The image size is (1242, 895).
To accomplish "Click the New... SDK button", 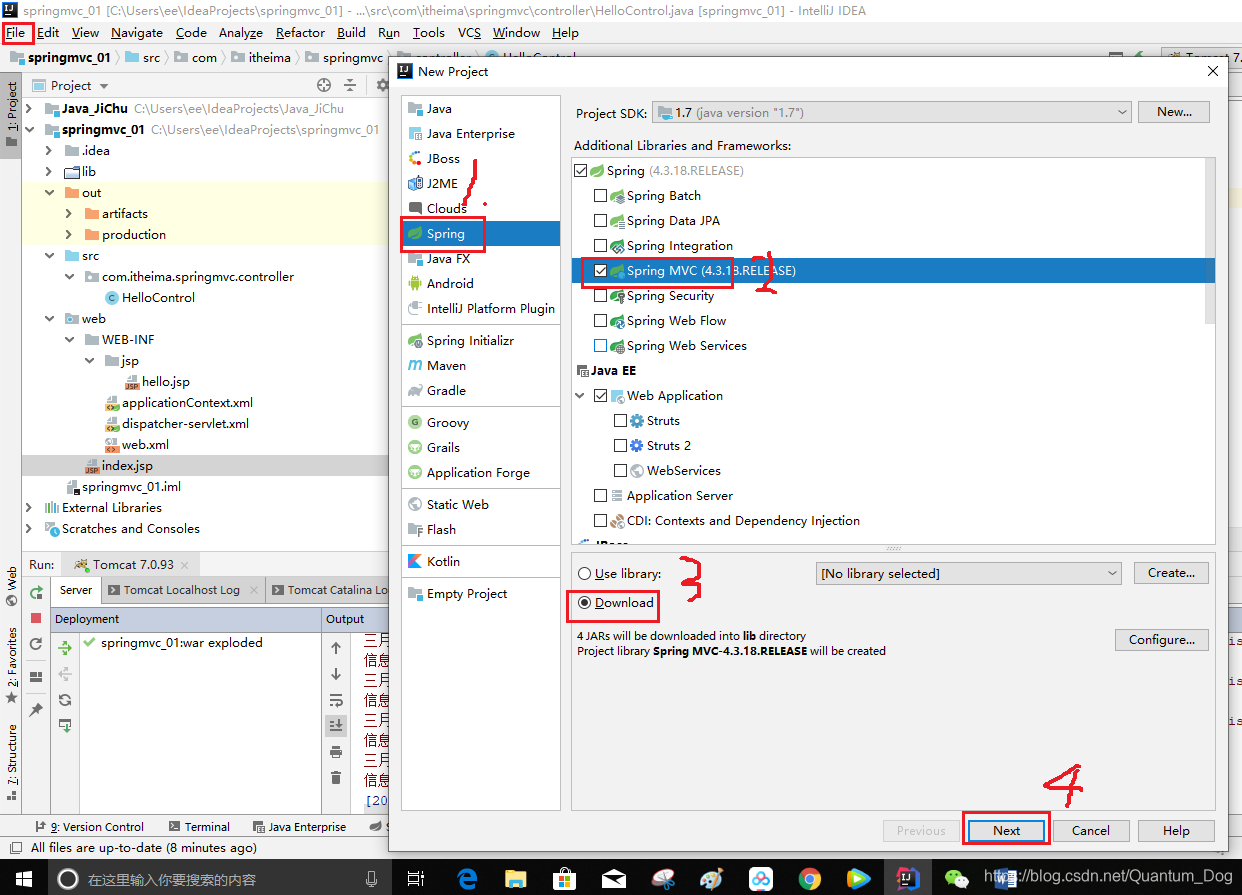I will 1174,112.
